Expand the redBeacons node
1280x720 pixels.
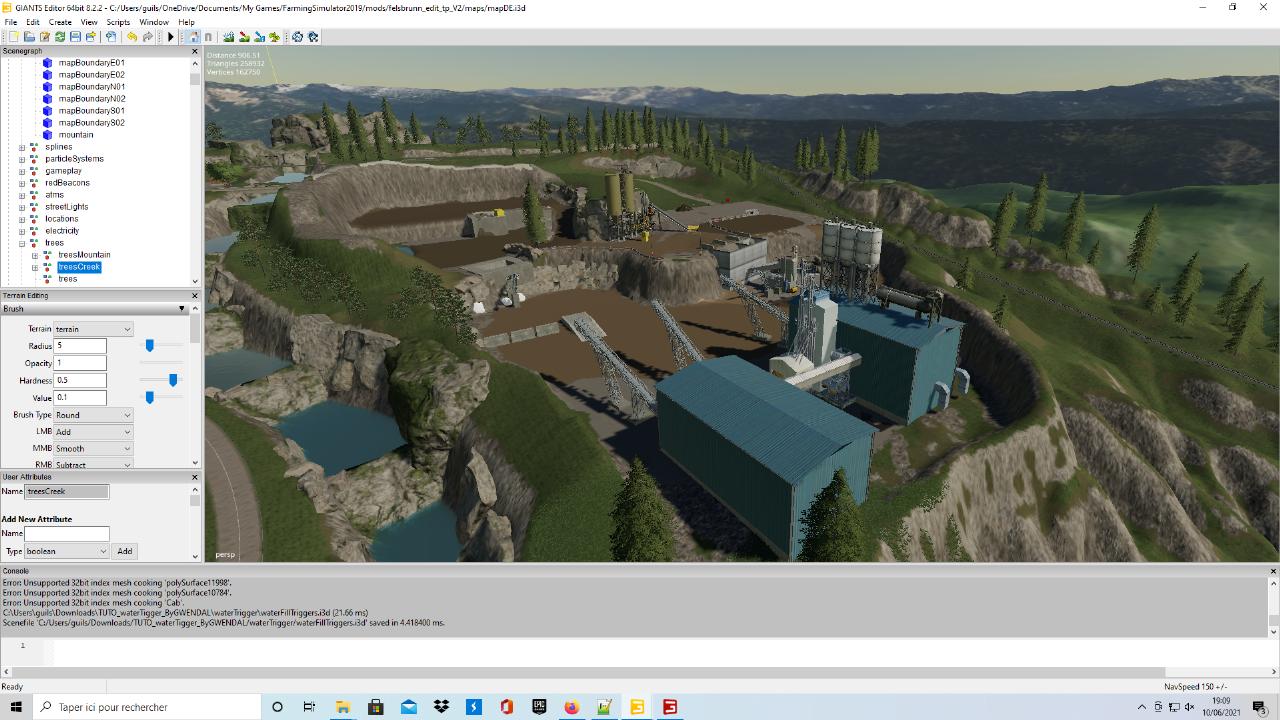22,183
